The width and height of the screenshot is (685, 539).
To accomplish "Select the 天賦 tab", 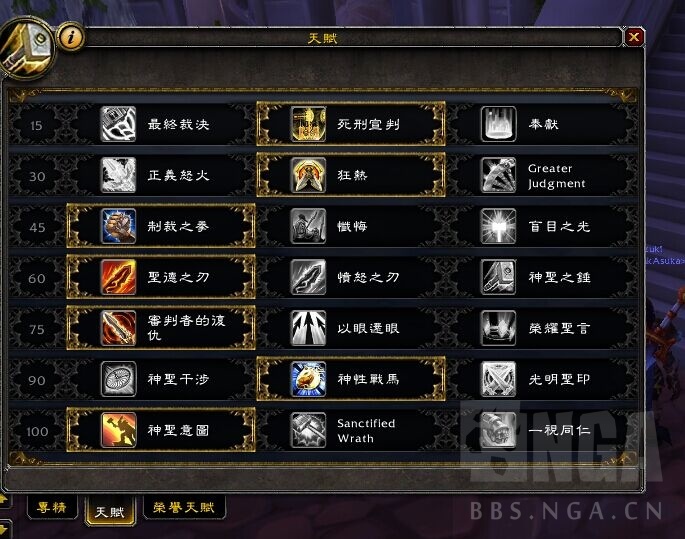I will 110,511.
